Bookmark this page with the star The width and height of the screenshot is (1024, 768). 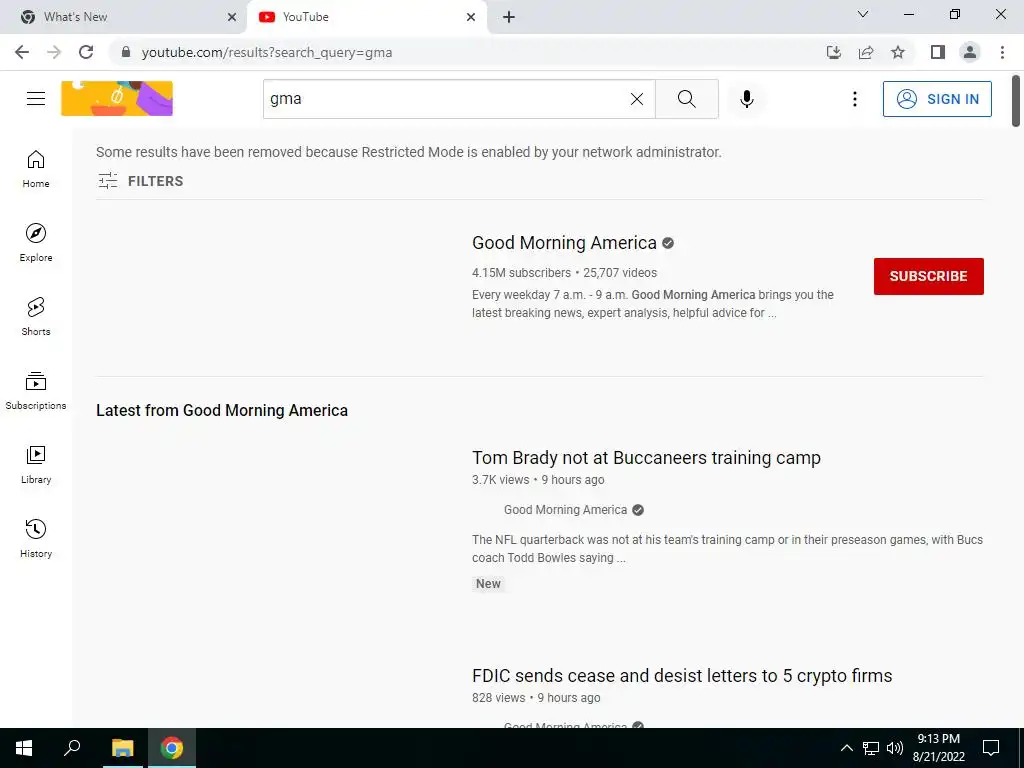[898, 52]
